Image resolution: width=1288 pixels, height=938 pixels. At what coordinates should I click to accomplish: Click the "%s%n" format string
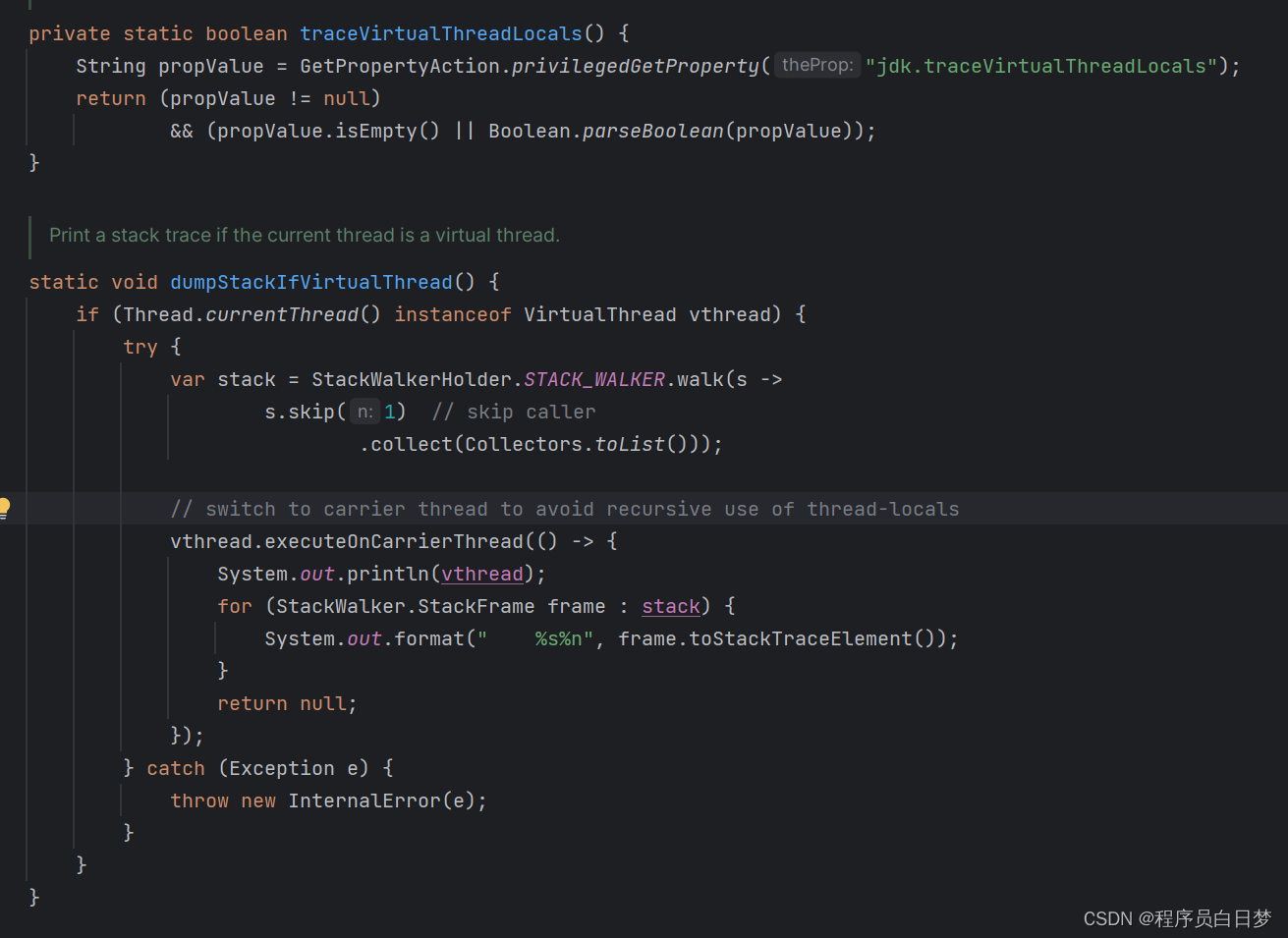[x=536, y=638]
